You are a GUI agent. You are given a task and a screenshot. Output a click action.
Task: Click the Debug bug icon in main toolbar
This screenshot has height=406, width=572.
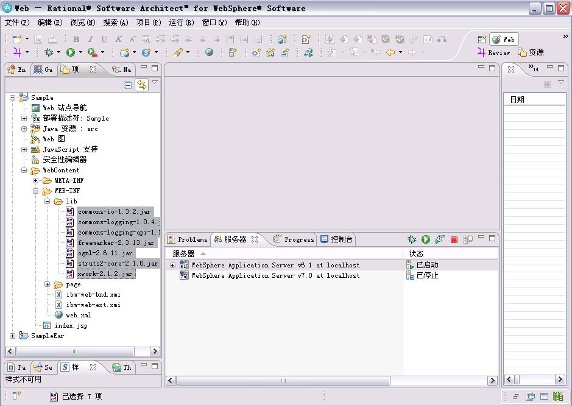(49, 53)
